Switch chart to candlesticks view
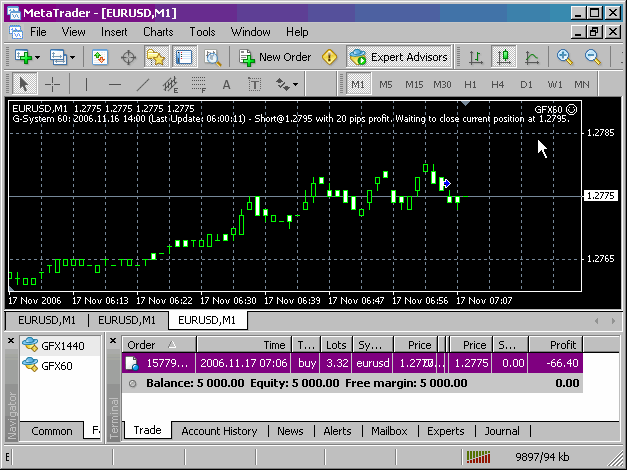The height and width of the screenshot is (470, 627). click(x=505, y=57)
